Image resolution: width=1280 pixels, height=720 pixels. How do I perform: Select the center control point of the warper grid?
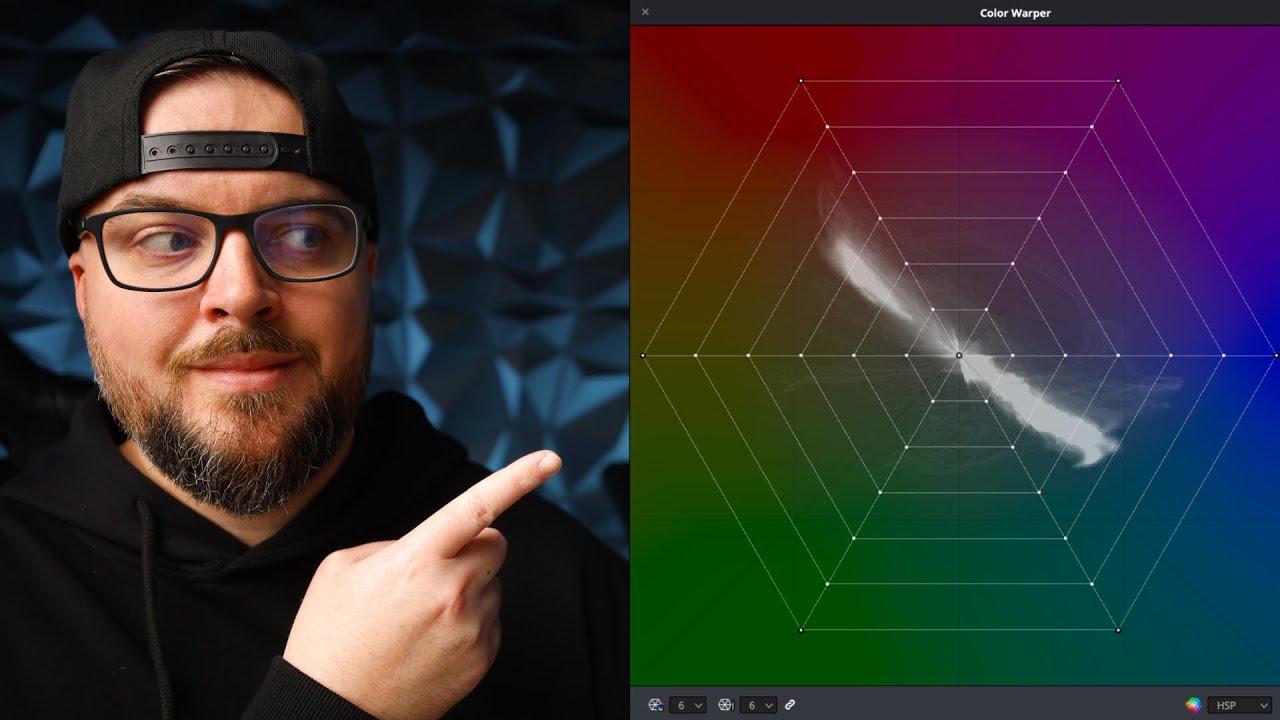pos(959,355)
